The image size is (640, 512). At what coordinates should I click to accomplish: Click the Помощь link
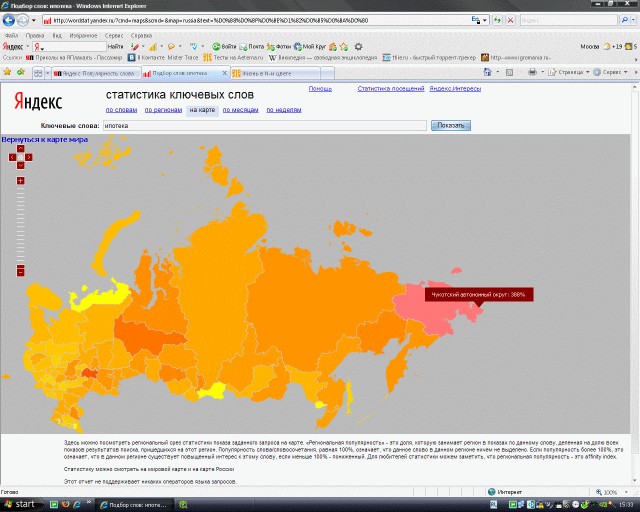pyautogui.click(x=320, y=89)
